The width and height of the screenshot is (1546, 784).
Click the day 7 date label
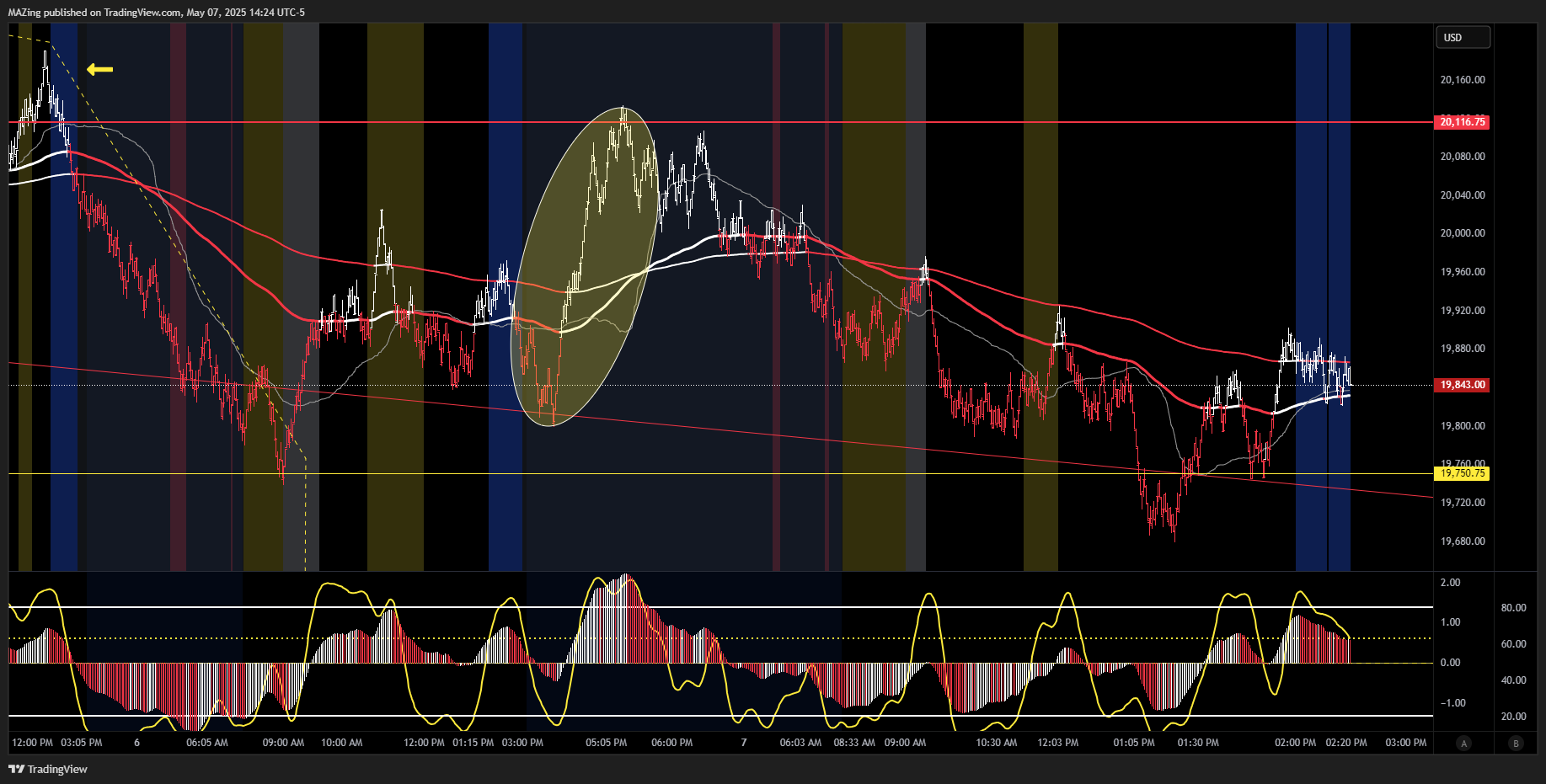point(744,743)
